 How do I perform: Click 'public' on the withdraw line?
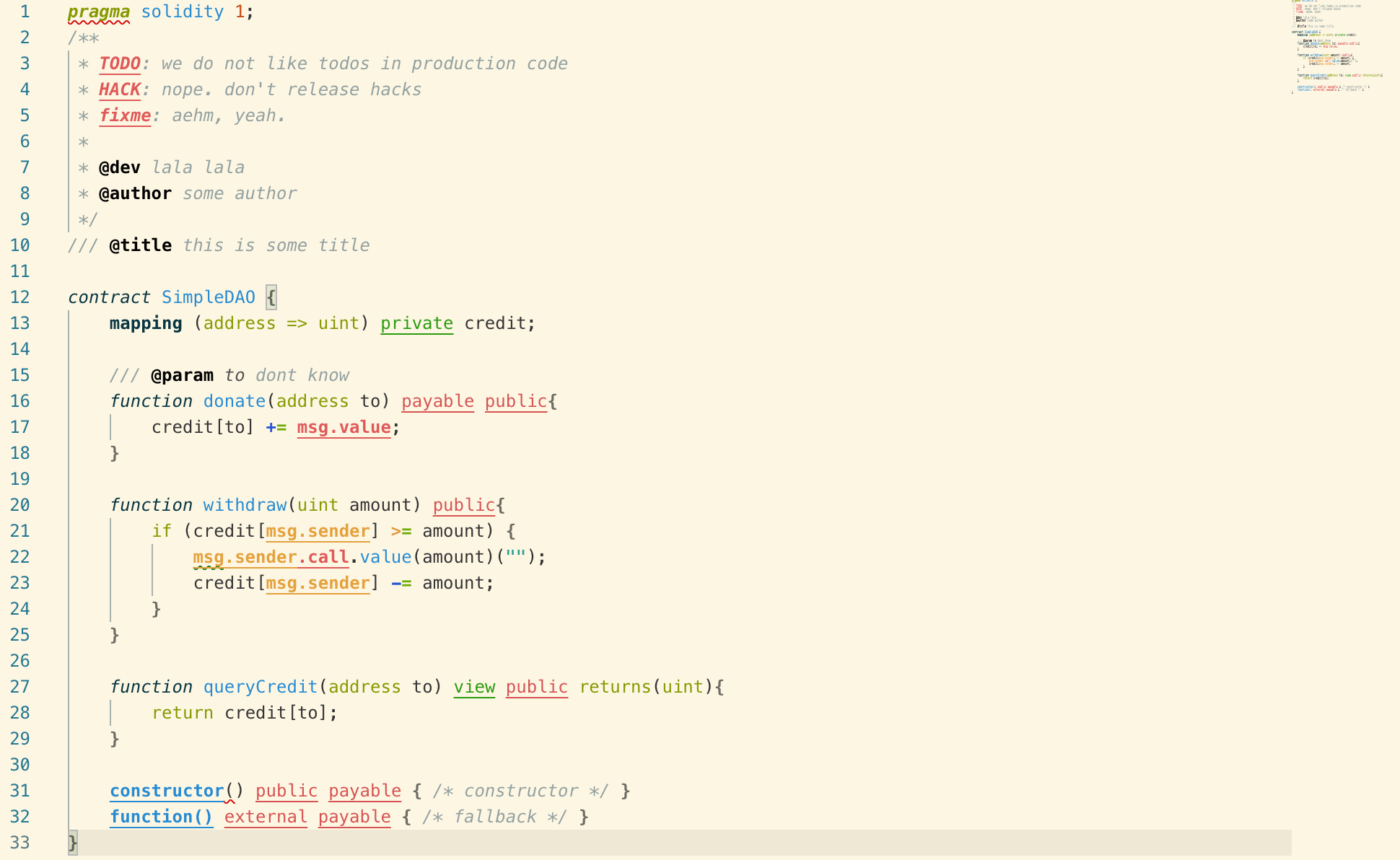[x=464, y=506]
